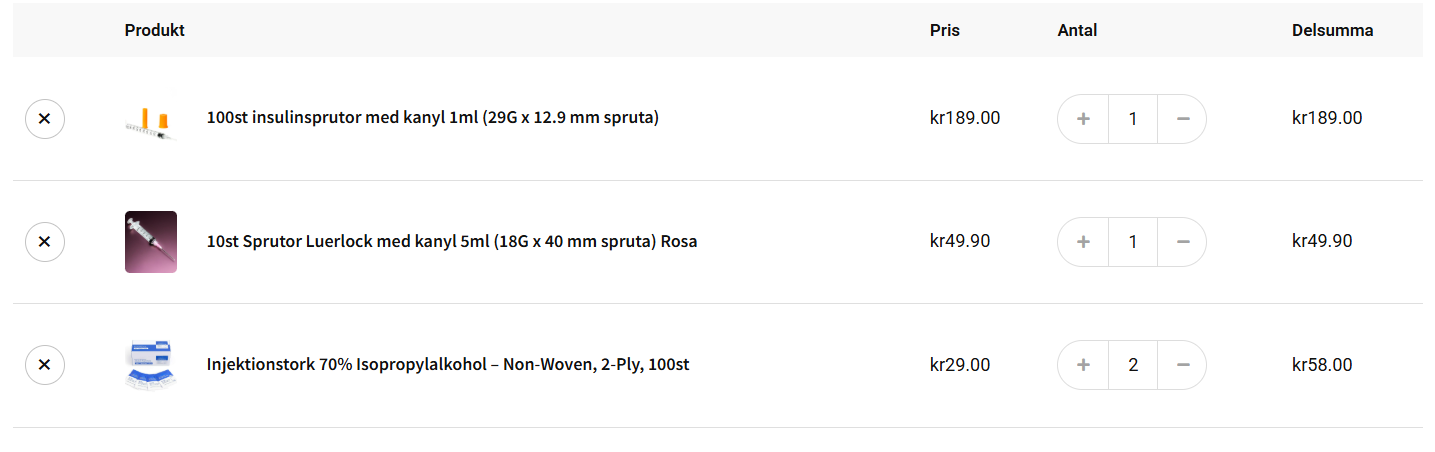Click the insulinsprutor quantity field
Screen dimensions: 1435x452
coord(1133,119)
